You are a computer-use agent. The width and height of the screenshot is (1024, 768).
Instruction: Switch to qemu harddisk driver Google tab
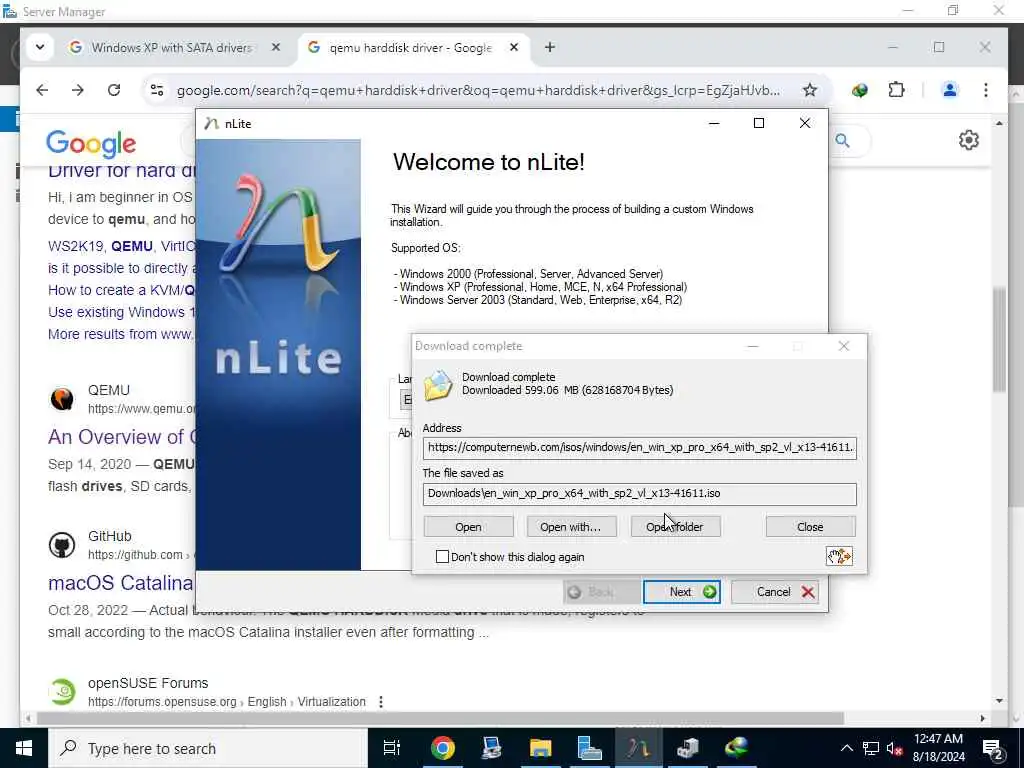click(410, 48)
